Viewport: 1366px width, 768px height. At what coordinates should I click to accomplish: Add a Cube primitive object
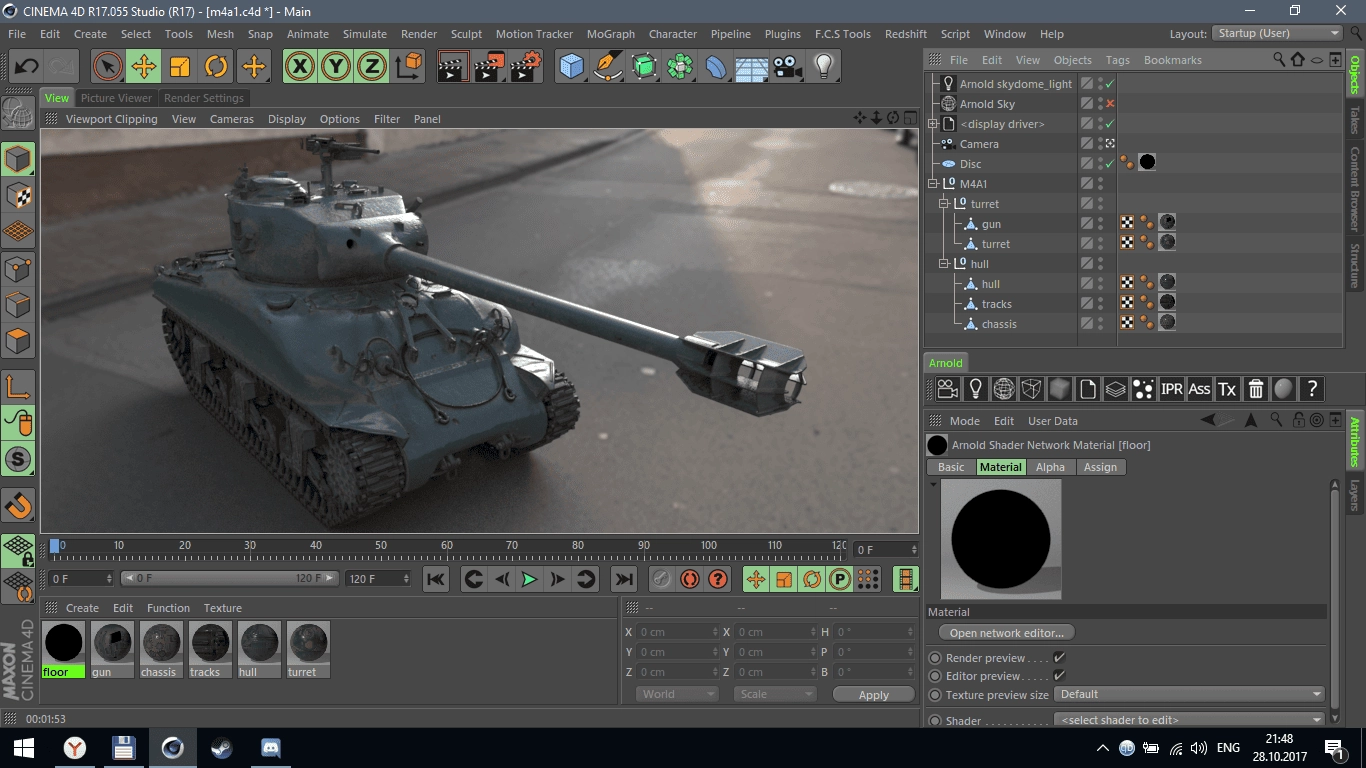pyautogui.click(x=572, y=67)
